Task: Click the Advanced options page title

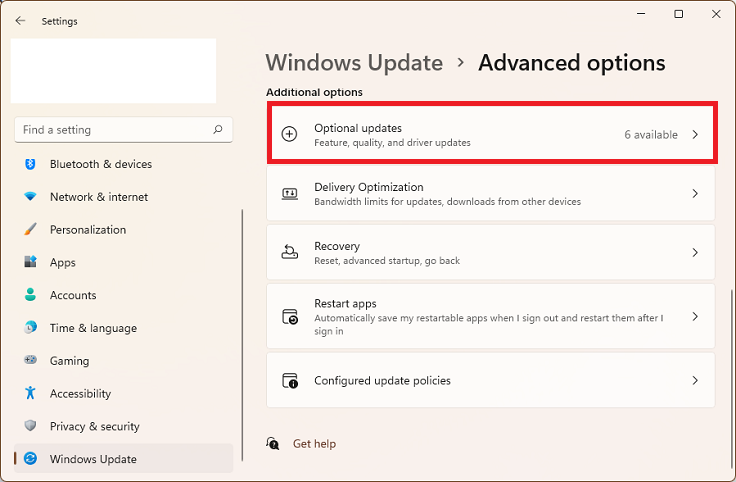Action: tap(572, 63)
